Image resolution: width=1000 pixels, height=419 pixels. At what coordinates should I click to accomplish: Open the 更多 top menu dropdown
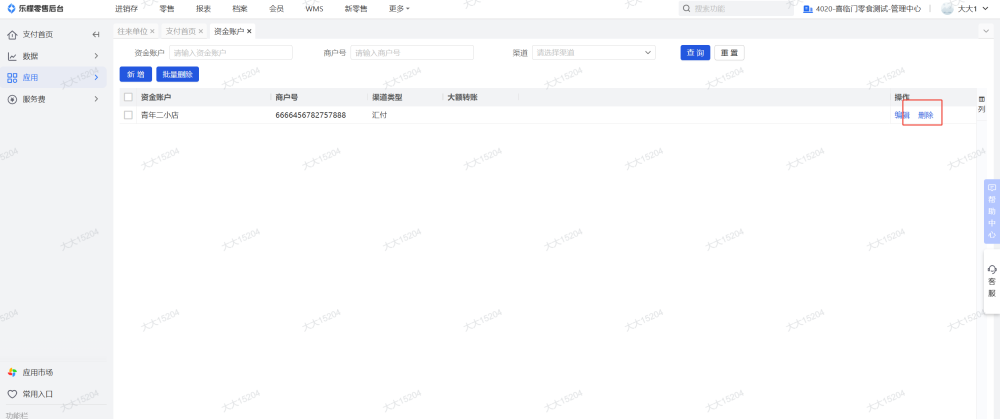[x=399, y=9]
